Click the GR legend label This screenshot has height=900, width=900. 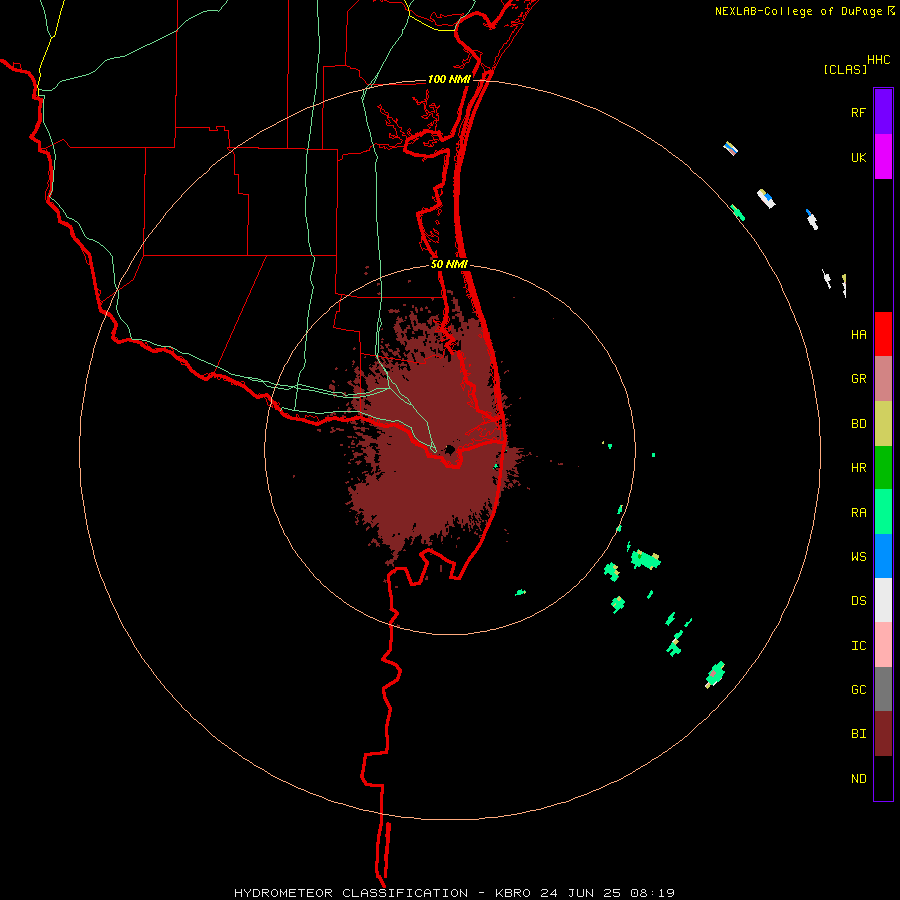(x=858, y=379)
